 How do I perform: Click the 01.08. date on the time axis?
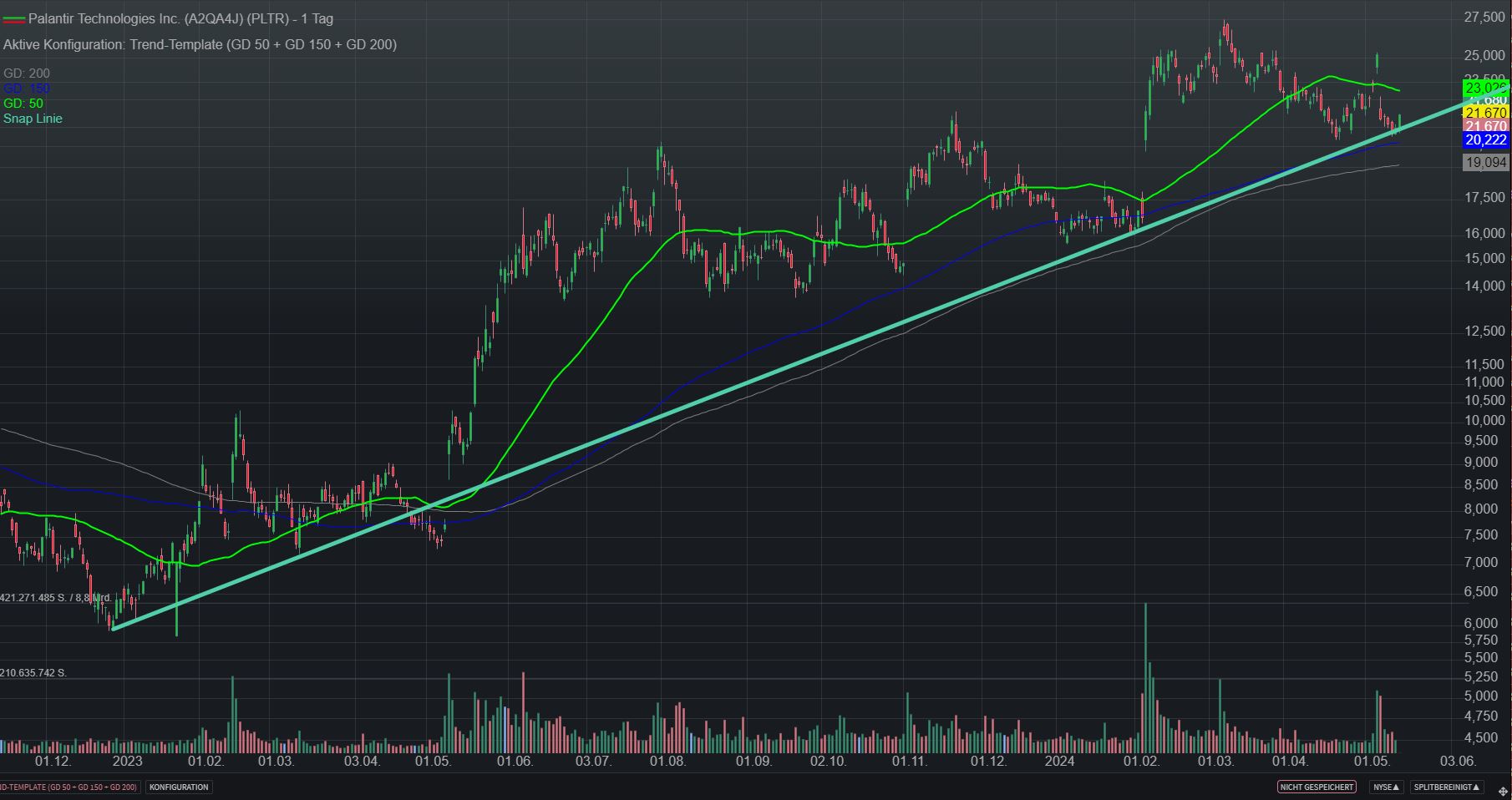(667, 762)
